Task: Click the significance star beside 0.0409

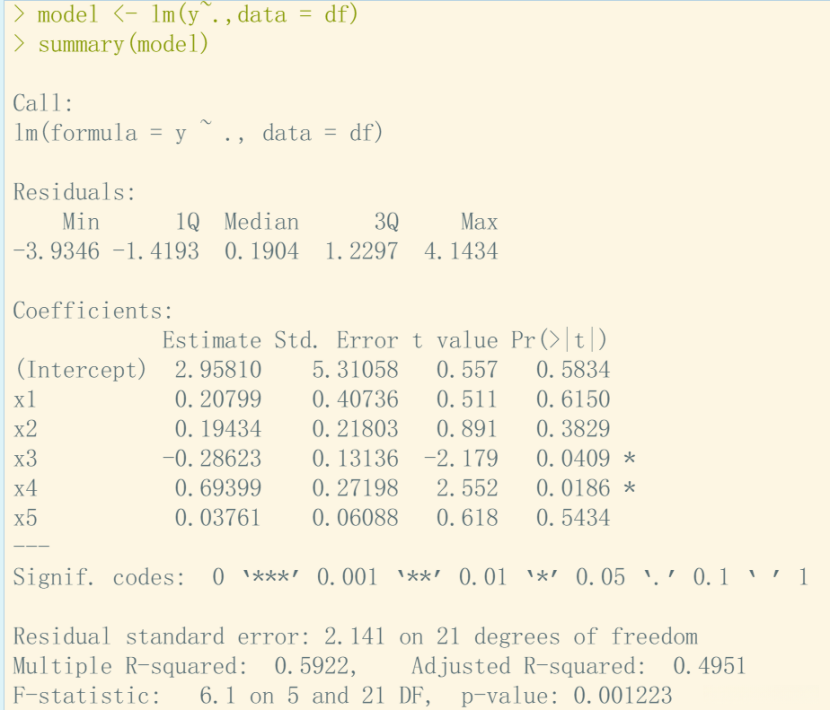Action: 629,457
